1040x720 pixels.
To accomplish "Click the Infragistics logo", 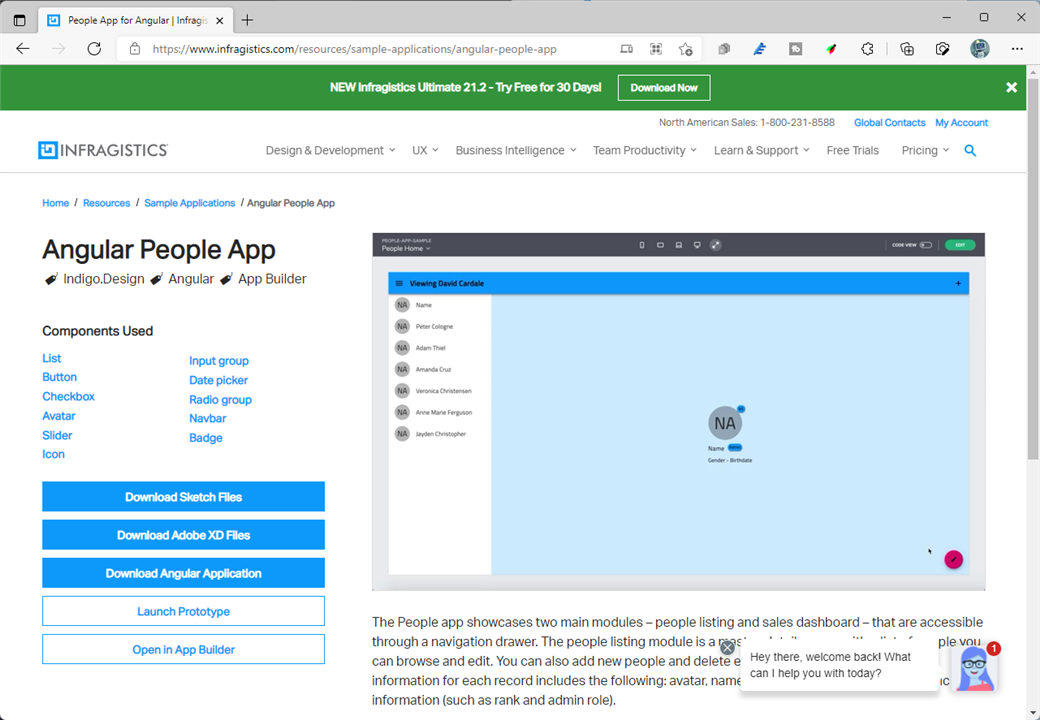I will tap(103, 150).
